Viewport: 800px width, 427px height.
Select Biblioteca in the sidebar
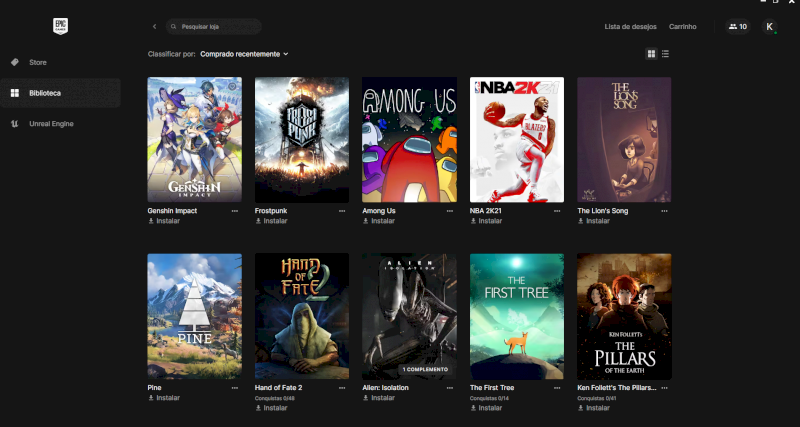coord(44,93)
